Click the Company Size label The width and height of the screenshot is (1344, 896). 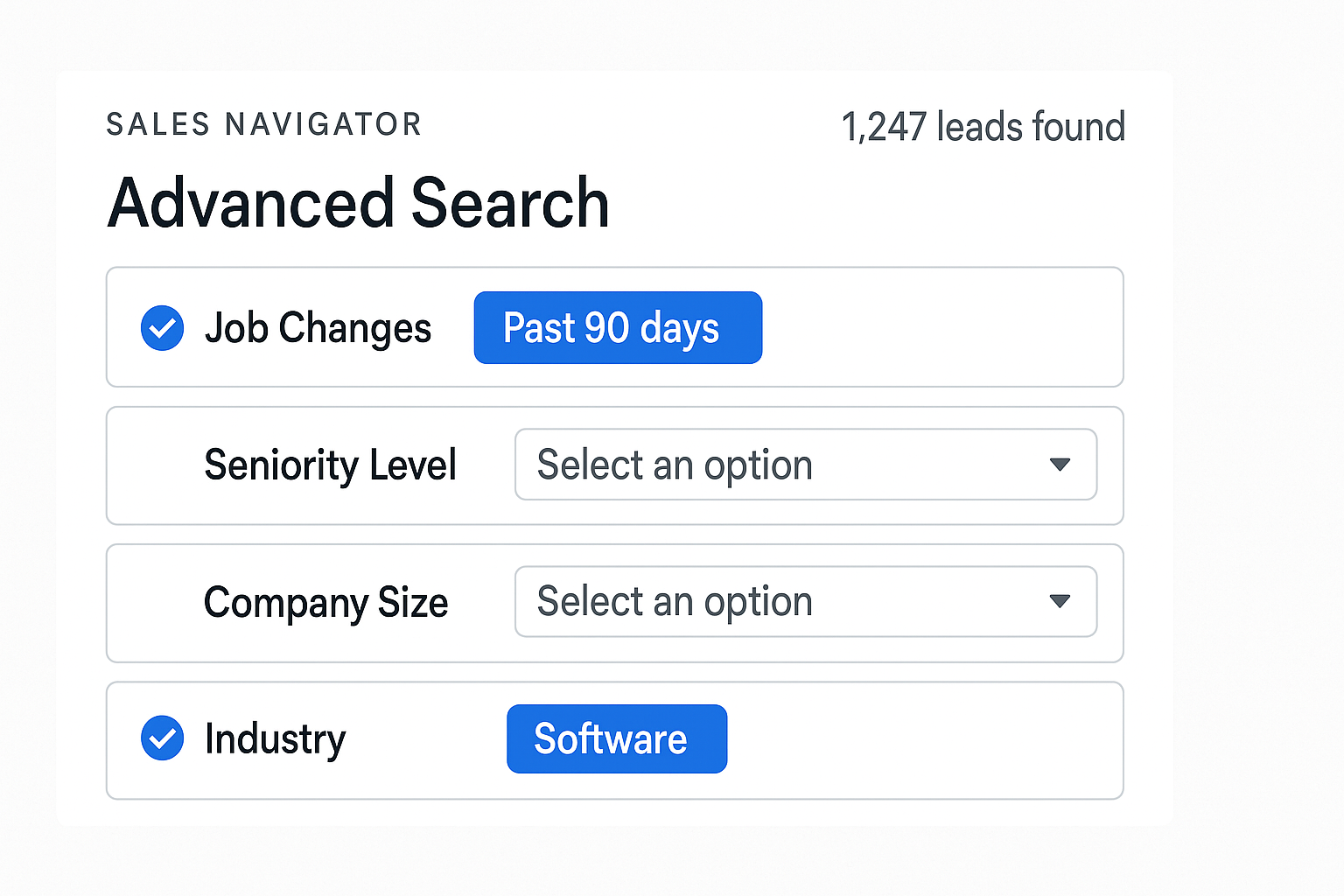[x=325, y=602]
